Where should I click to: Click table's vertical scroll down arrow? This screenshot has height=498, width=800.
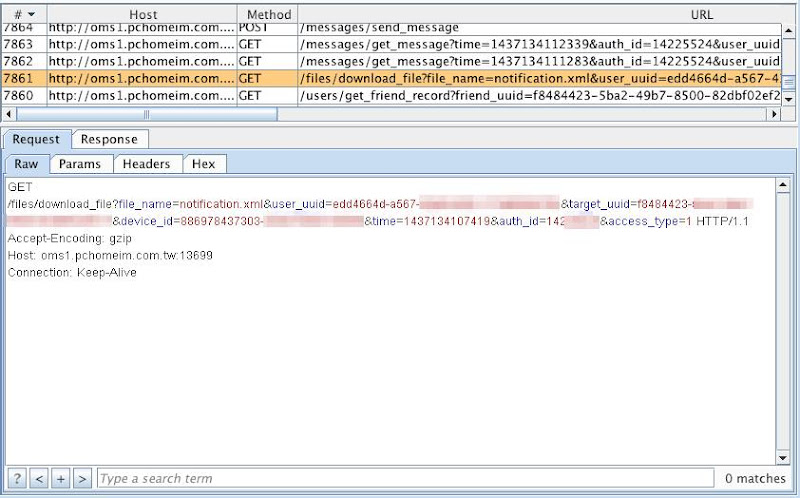(x=789, y=99)
